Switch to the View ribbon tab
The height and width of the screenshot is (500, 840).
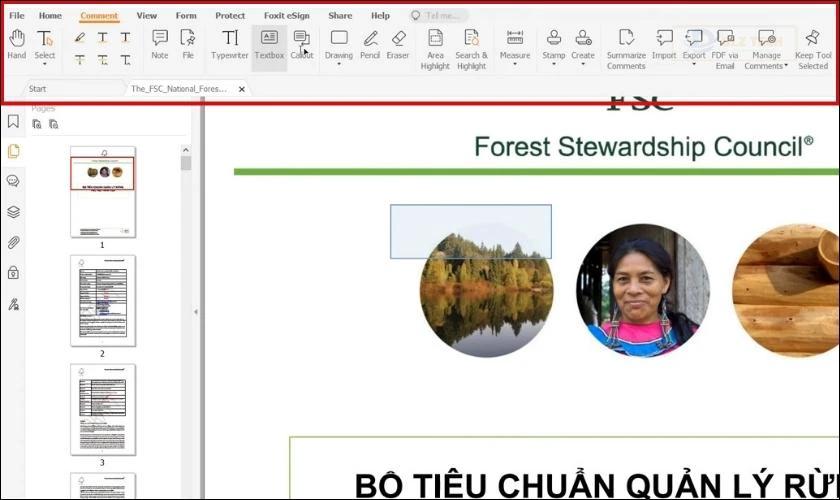[x=146, y=16]
